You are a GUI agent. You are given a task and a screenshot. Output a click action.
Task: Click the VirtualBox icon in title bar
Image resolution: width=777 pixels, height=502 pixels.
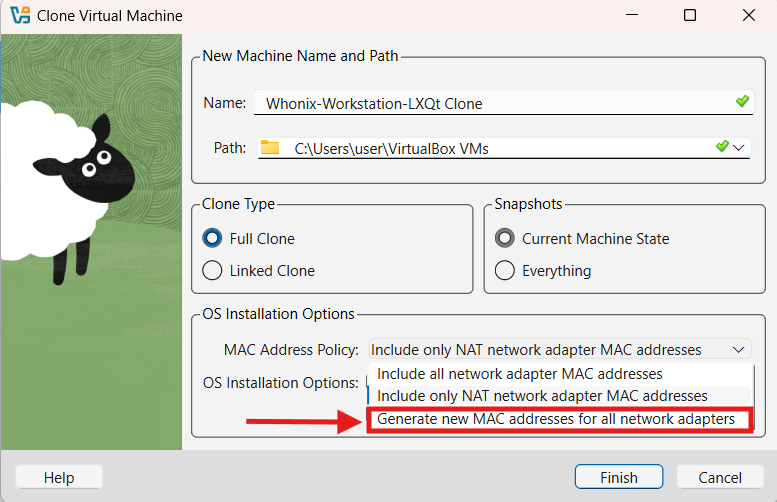point(18,16)
